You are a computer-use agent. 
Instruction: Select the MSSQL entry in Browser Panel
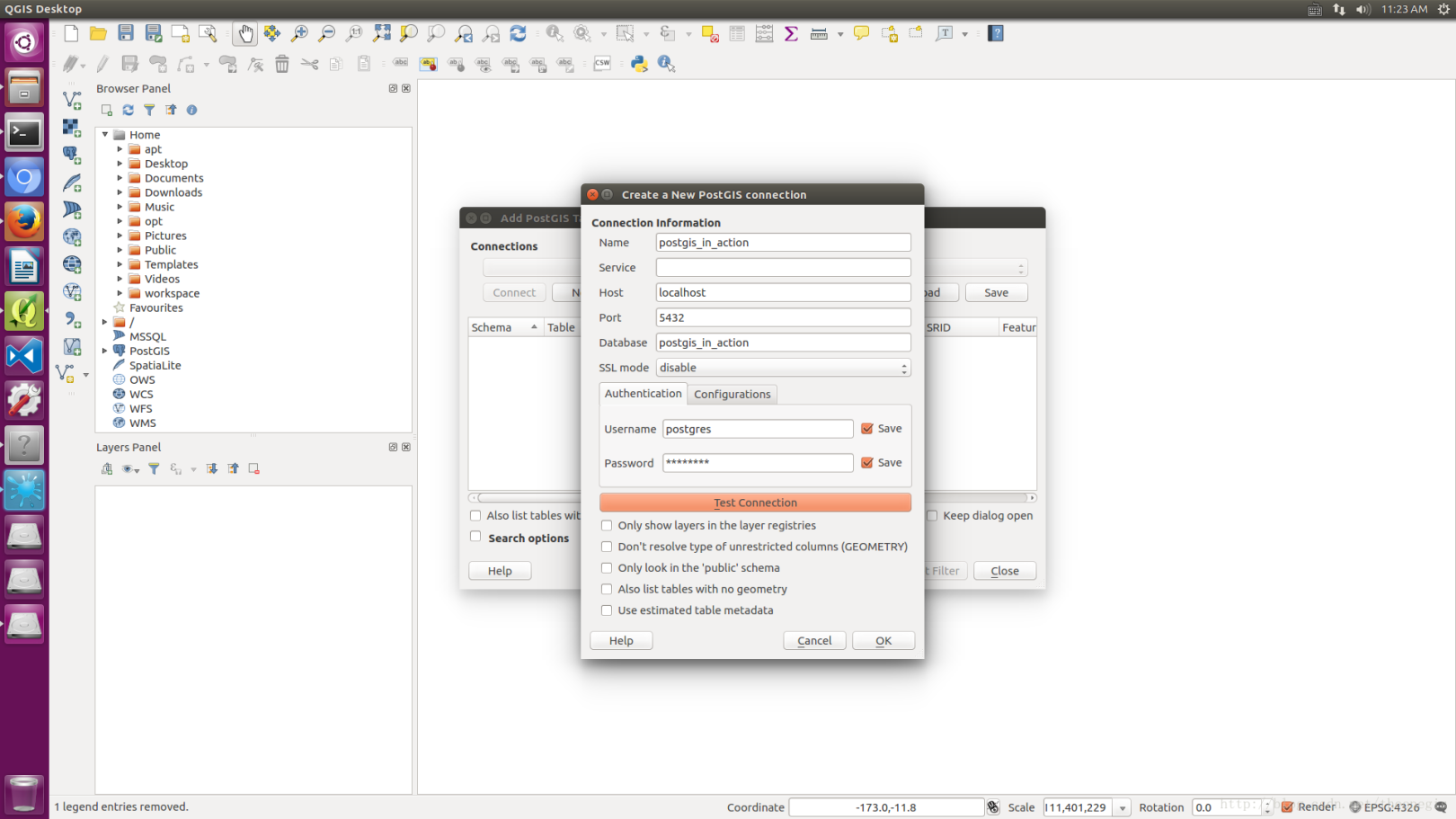click(x=147, y=337)
